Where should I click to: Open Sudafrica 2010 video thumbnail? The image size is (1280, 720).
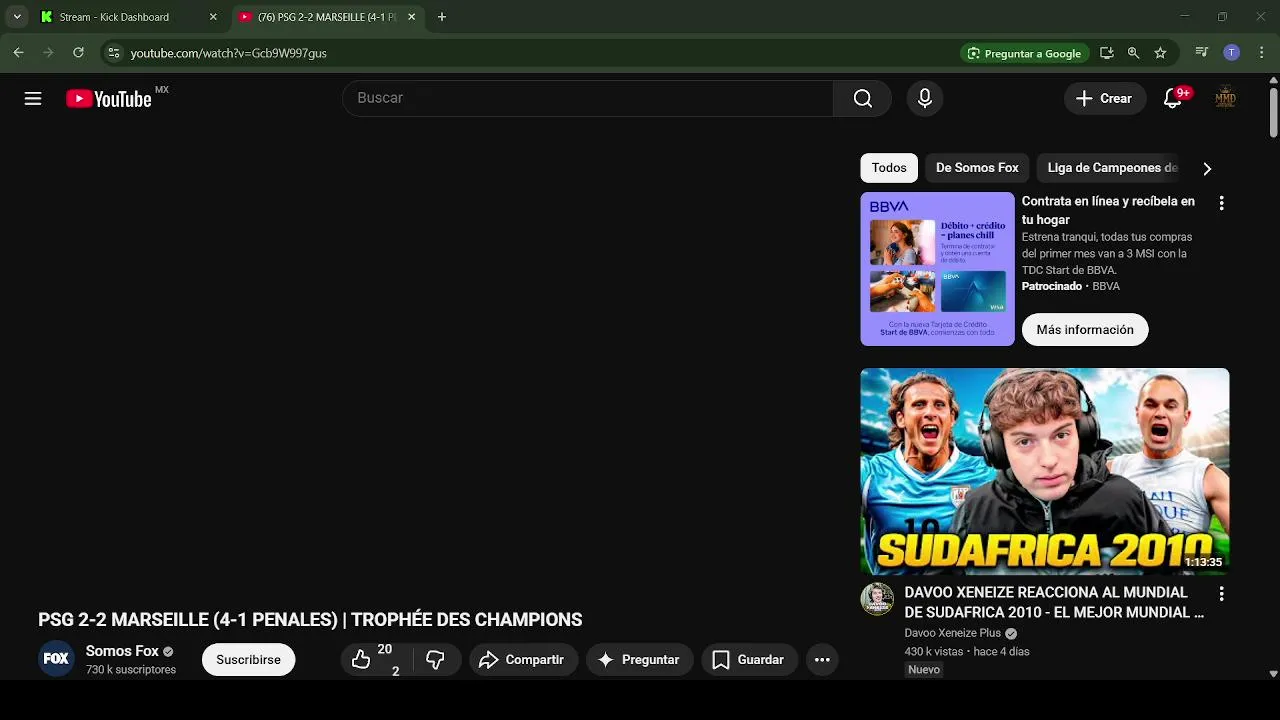coord(1045,471)
